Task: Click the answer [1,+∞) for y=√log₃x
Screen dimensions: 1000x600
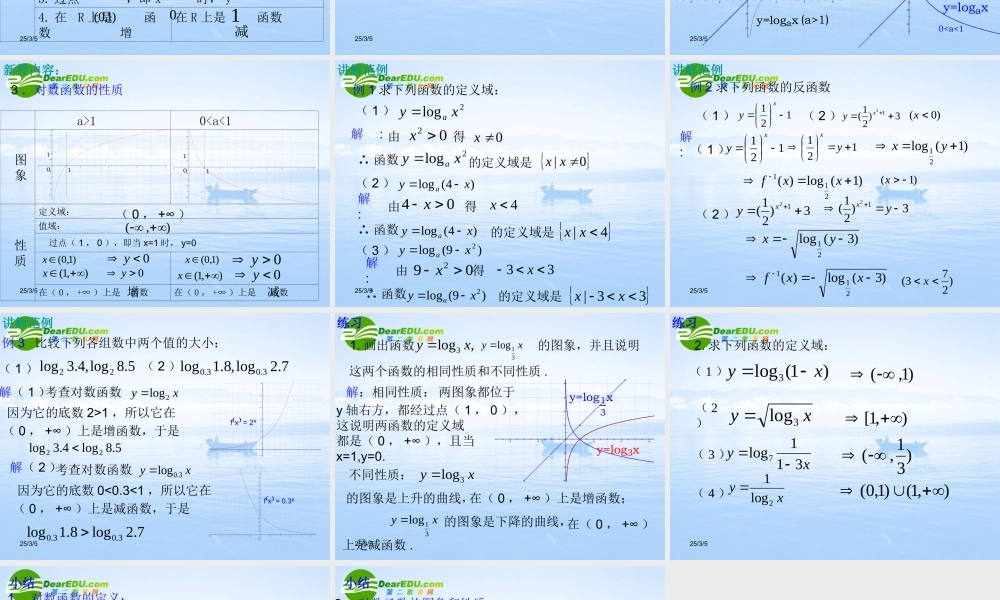Action: click(885, 418)
